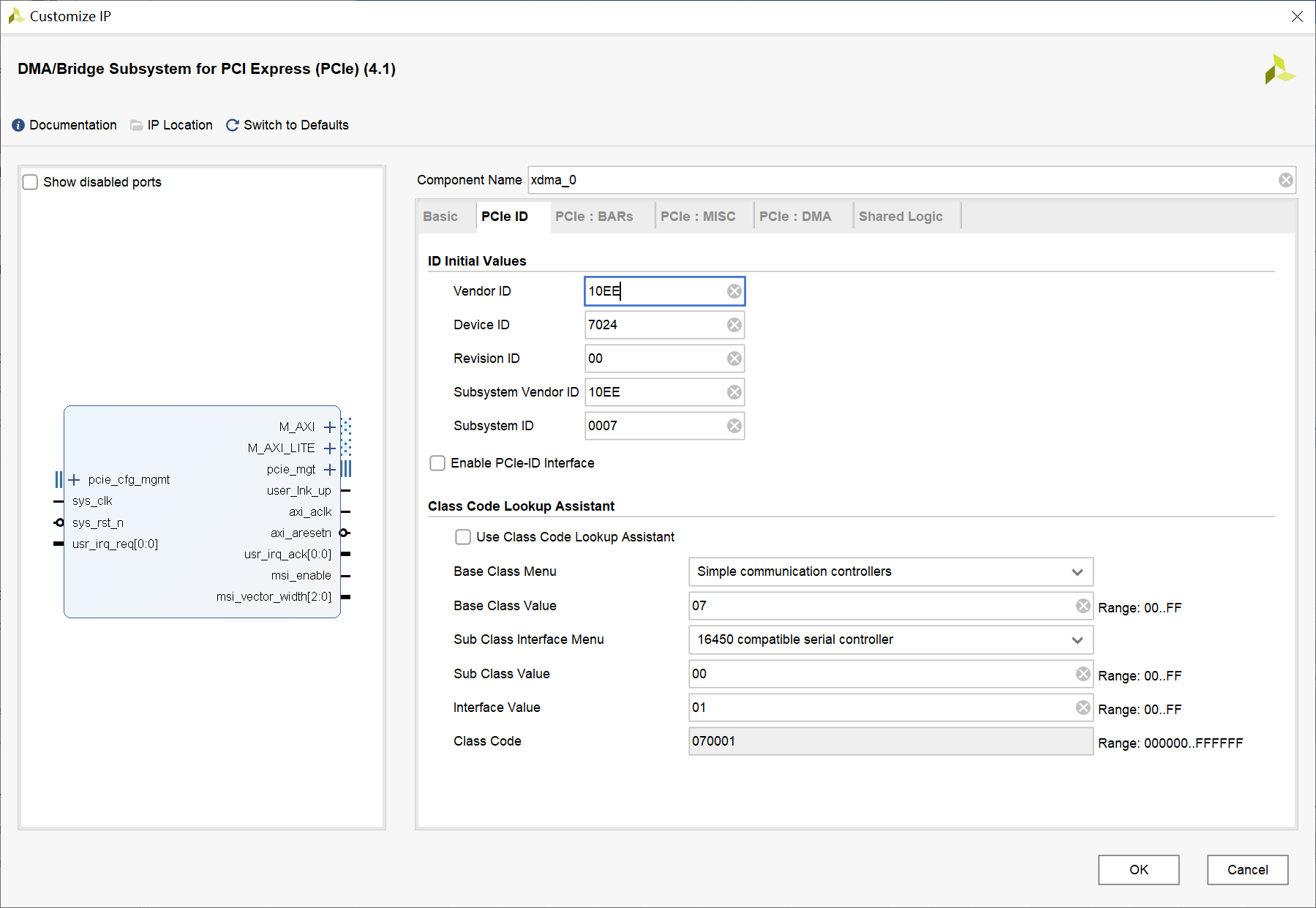Clear the Vendor ID field
Screen dimensions: 1316x908
pos(734,291)
